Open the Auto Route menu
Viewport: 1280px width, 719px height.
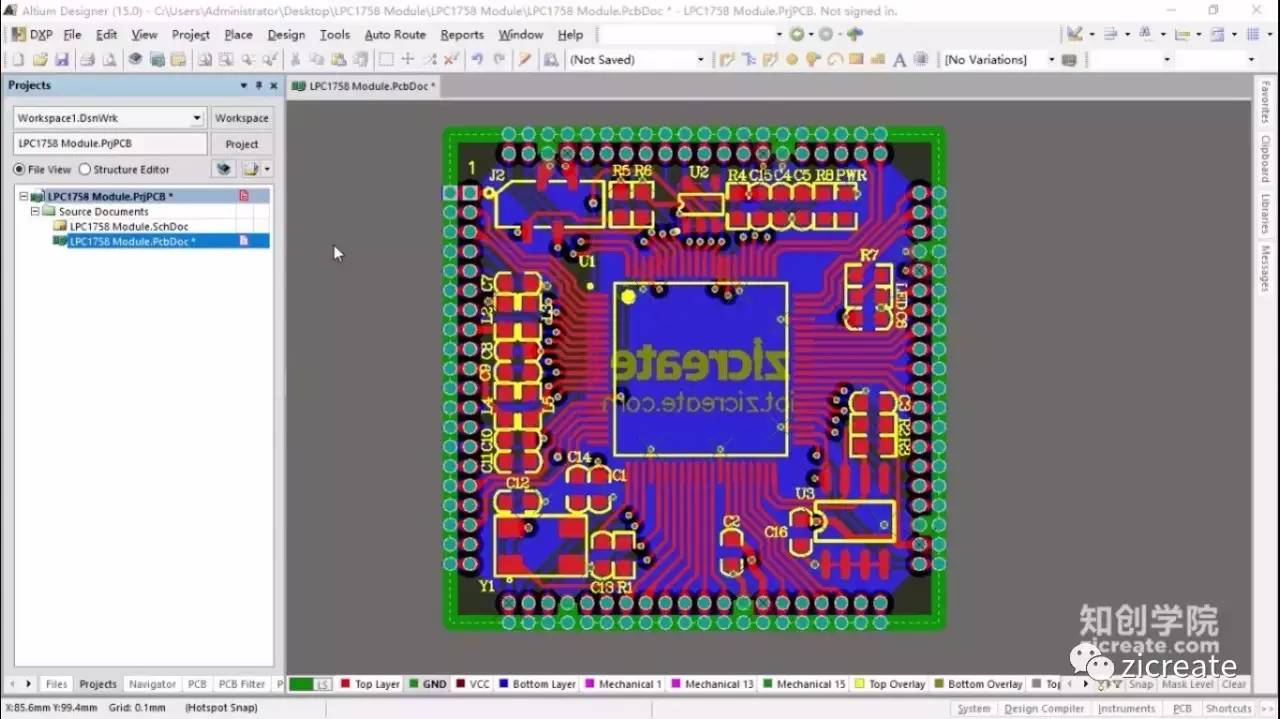395,34
